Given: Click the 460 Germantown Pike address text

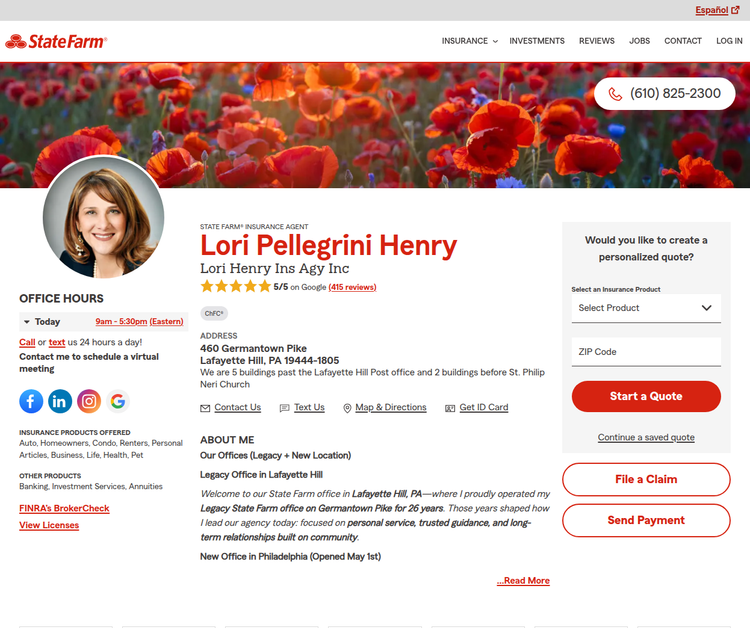Looking at the screenshot, I should click(254, 349).
